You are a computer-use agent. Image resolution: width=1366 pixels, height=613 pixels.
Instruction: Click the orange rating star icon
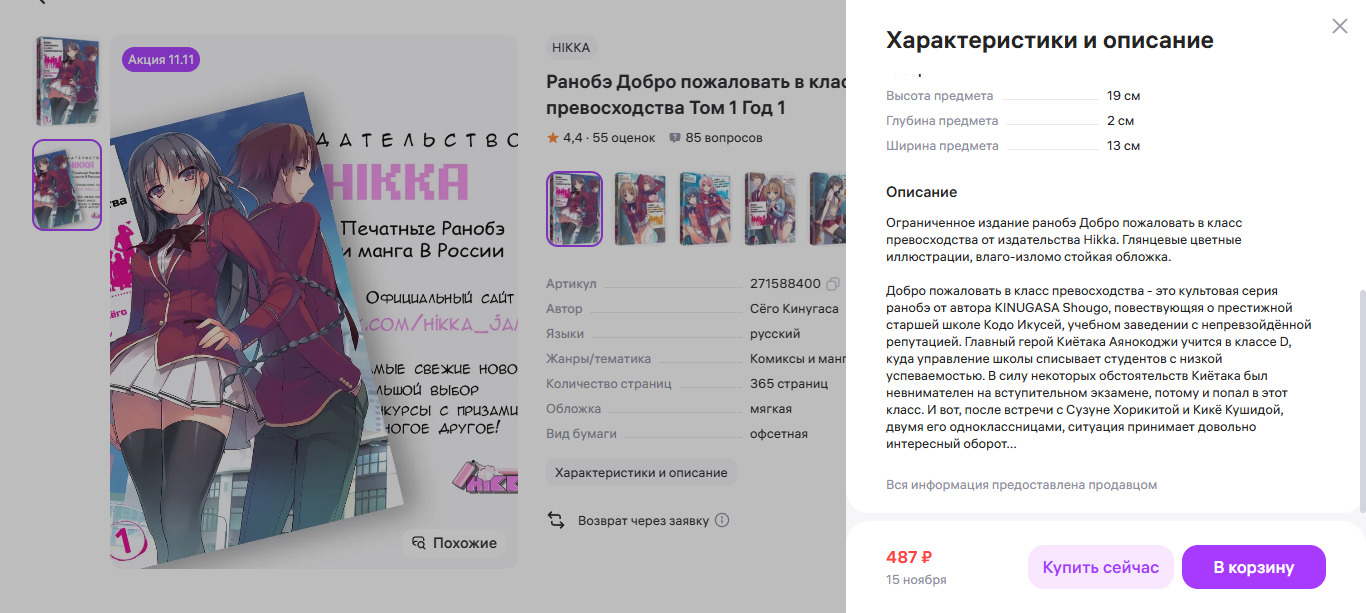[553, 137]
